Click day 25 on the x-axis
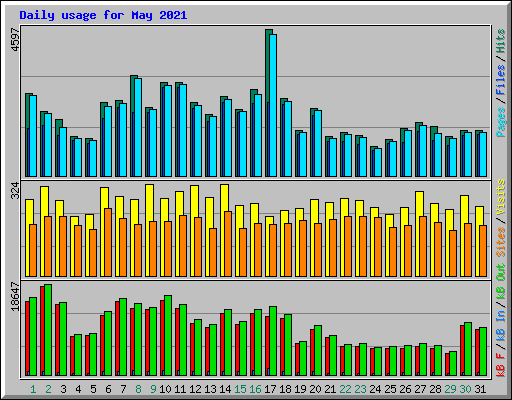The height and width of the screenshot is (400, 512). coord(390,389)
